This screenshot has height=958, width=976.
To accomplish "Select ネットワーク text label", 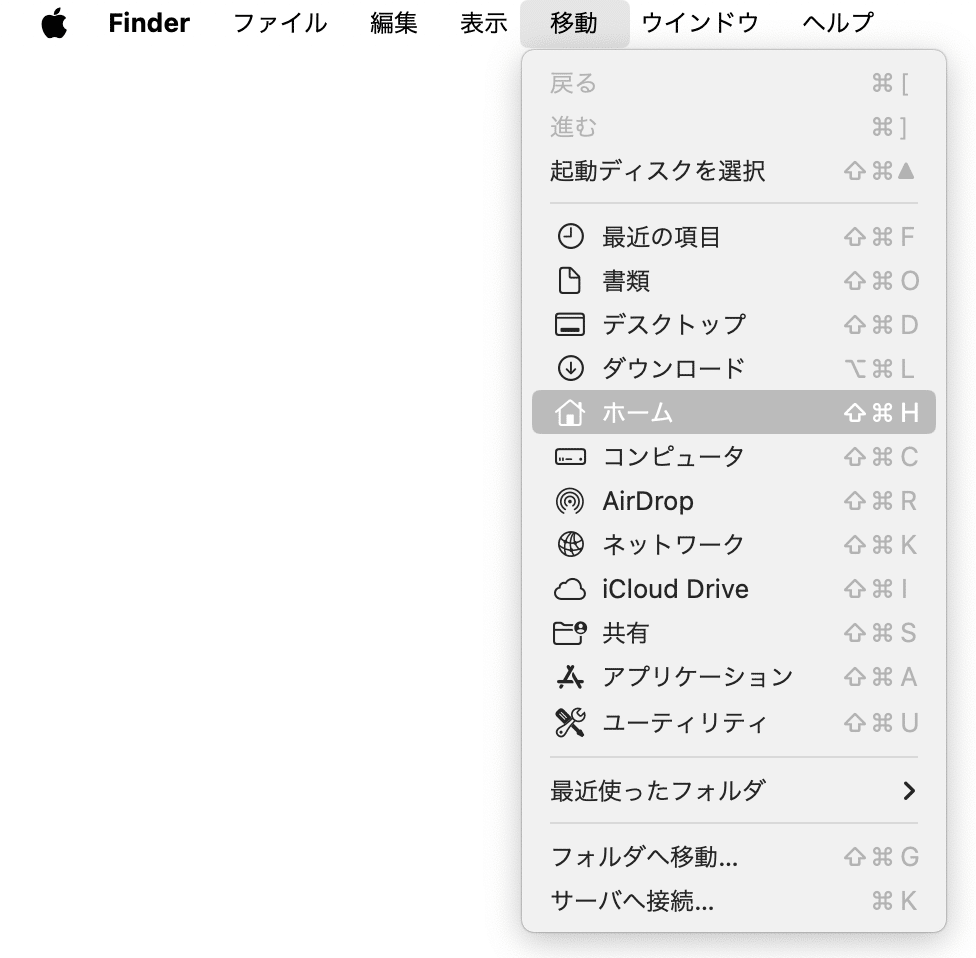I will pos(673,545).
